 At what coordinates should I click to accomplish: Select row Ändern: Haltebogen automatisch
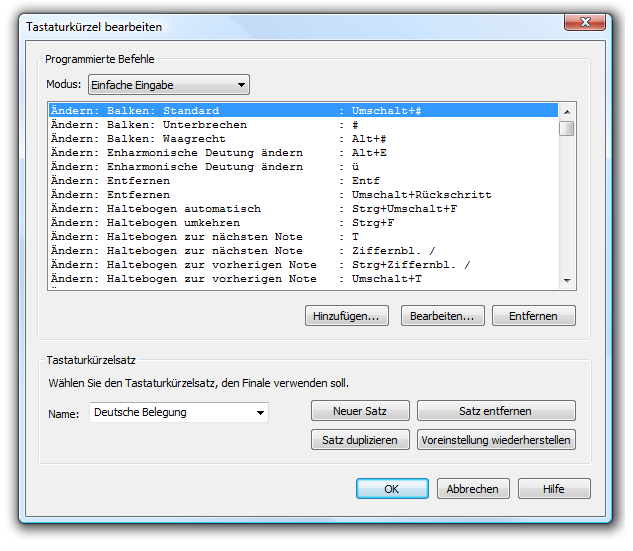click(x=304, y=209)
